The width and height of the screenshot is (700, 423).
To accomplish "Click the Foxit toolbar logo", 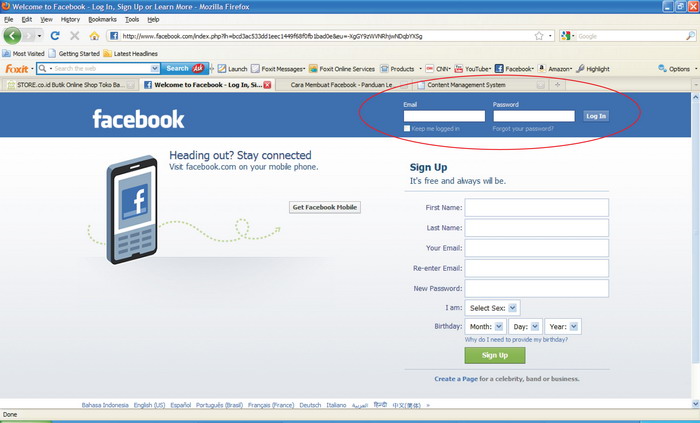I will 17,69.
